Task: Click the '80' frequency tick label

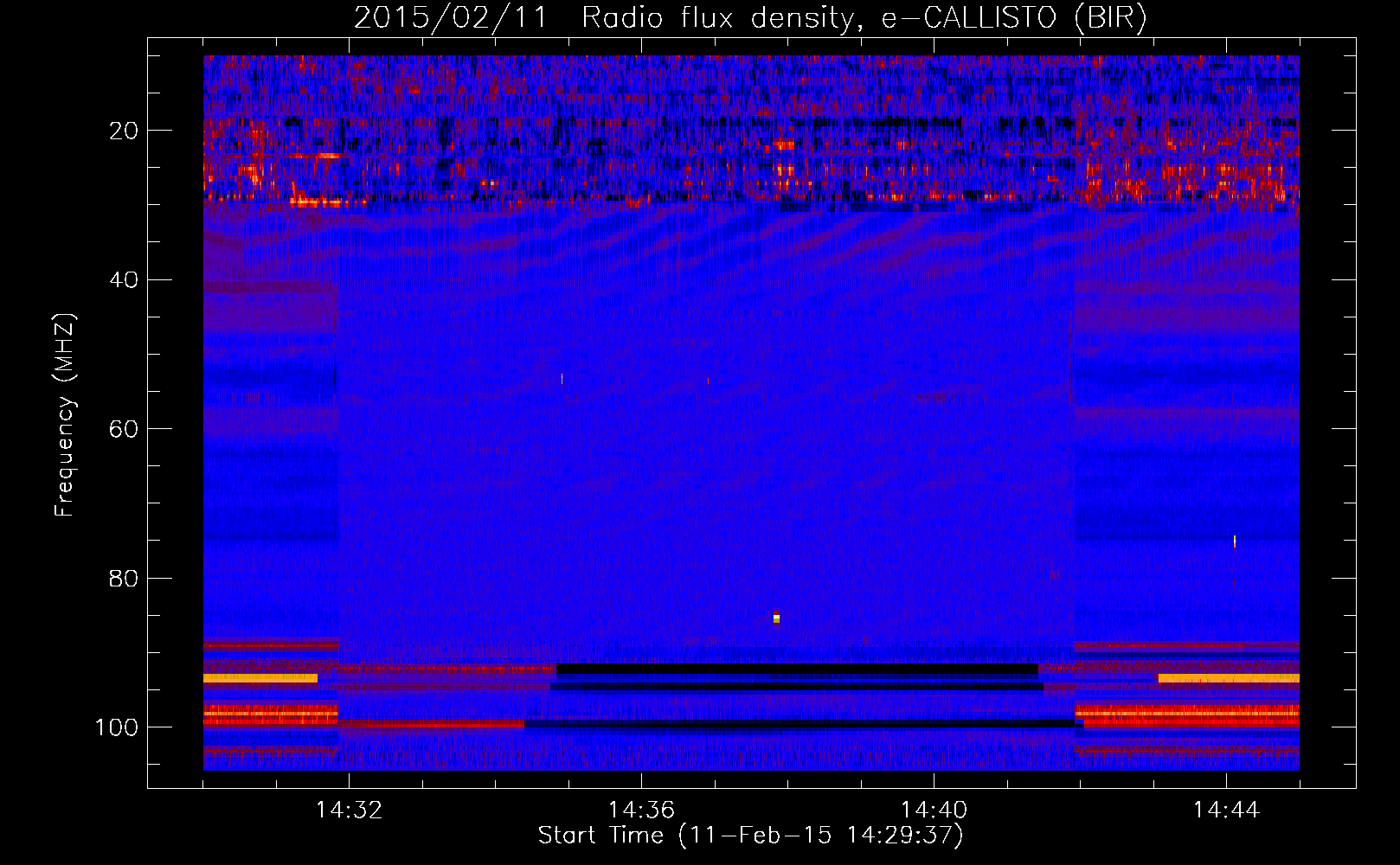Action: [x=124, y=579]
